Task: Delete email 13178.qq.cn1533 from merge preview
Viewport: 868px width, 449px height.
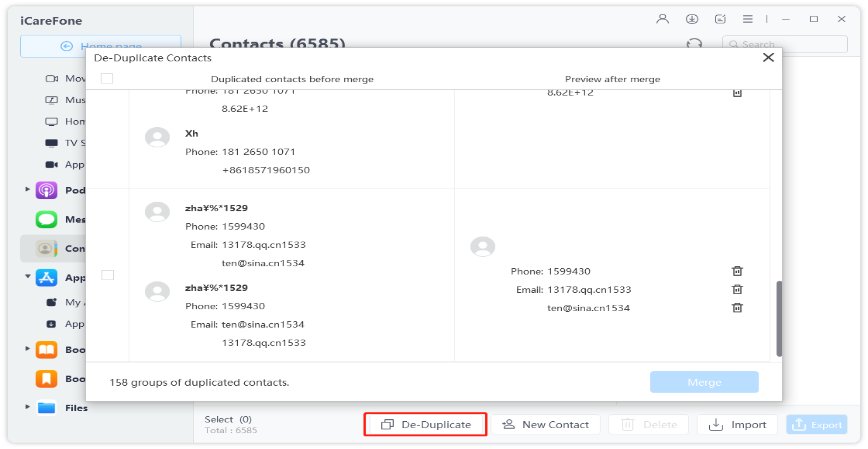Action: tap(737, 289)
